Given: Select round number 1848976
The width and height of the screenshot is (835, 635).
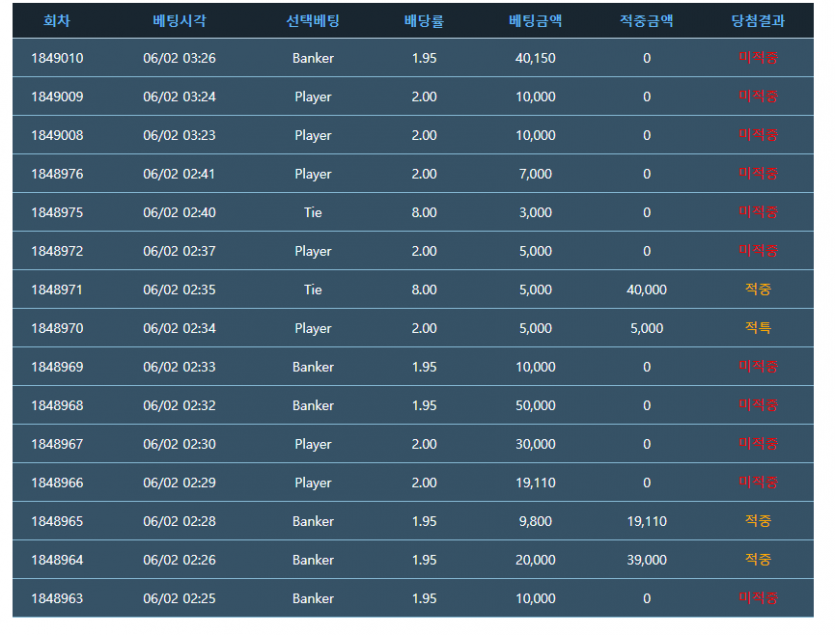Looking at the screenshot, I should pyautogui.click(x=57, y=174).
